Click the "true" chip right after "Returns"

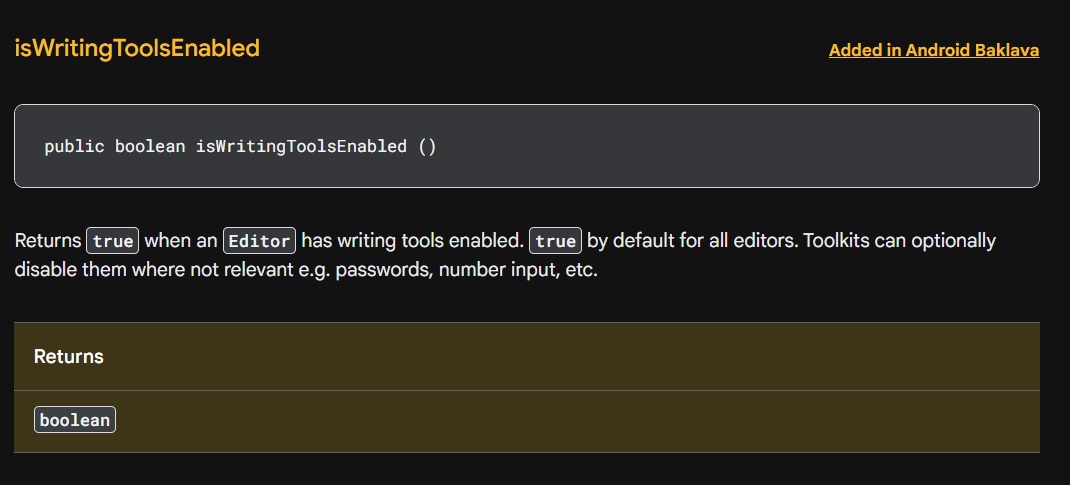click(113, 241)
